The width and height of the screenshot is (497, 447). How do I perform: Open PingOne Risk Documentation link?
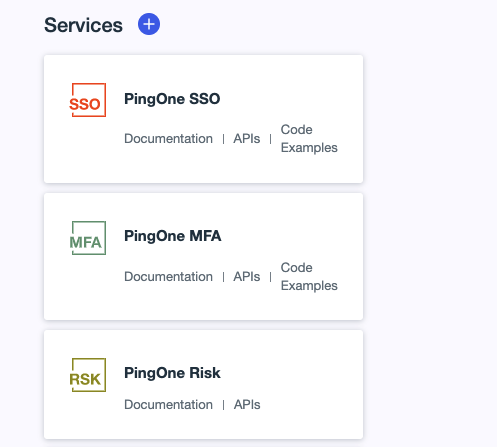pos(168,405)
